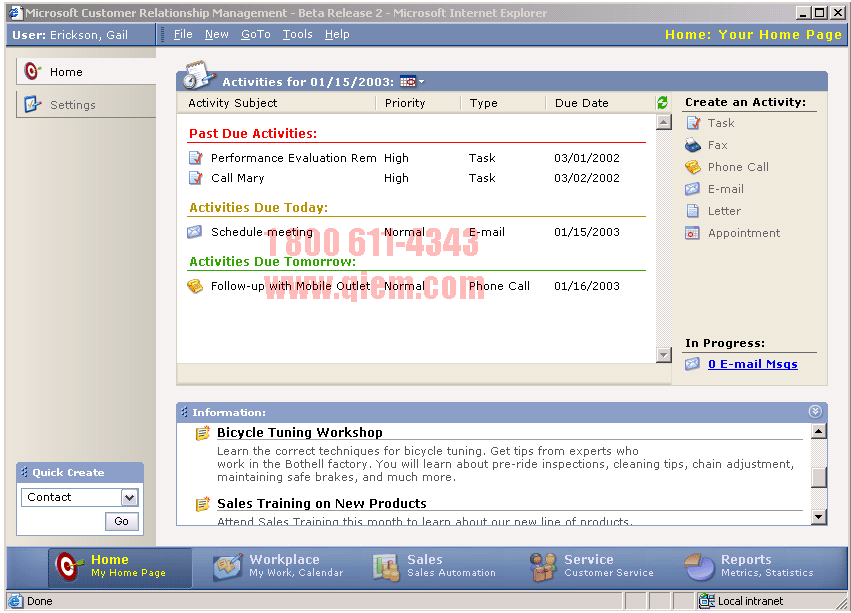This screenshot has height=613, width=851.
Task: Create a new Phone Call activity
Action: tap(738, 167)
